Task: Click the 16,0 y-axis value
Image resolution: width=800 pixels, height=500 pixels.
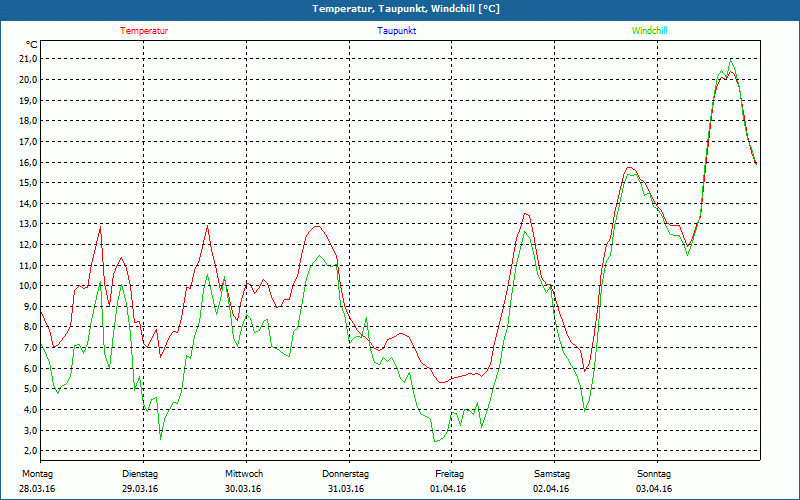Action: coord(29,162)
